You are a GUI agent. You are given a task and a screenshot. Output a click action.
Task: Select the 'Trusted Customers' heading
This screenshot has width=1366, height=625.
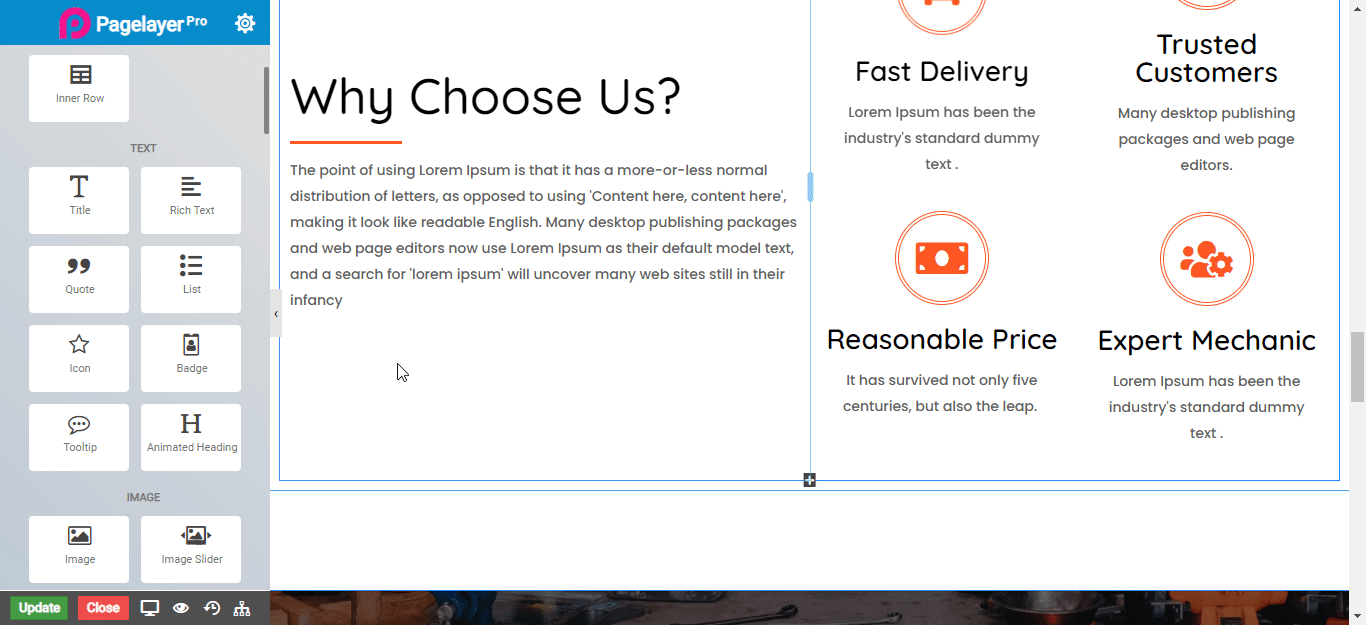coord(1207,59)
